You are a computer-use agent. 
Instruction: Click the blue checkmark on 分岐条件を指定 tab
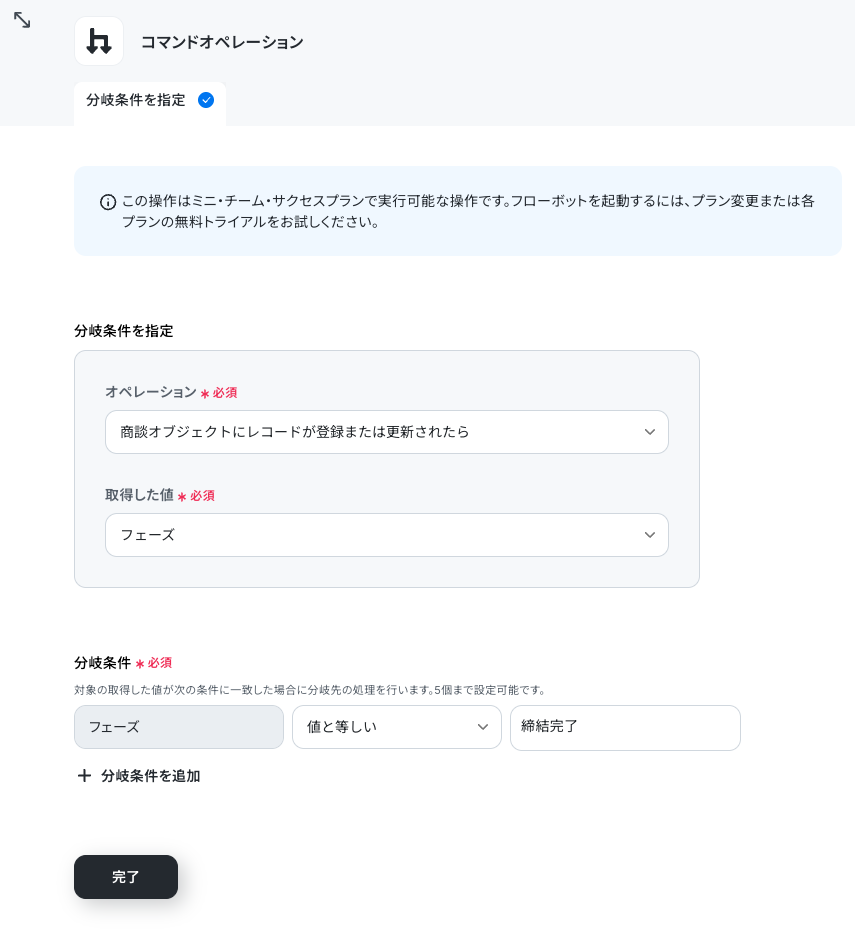(206, 100)
